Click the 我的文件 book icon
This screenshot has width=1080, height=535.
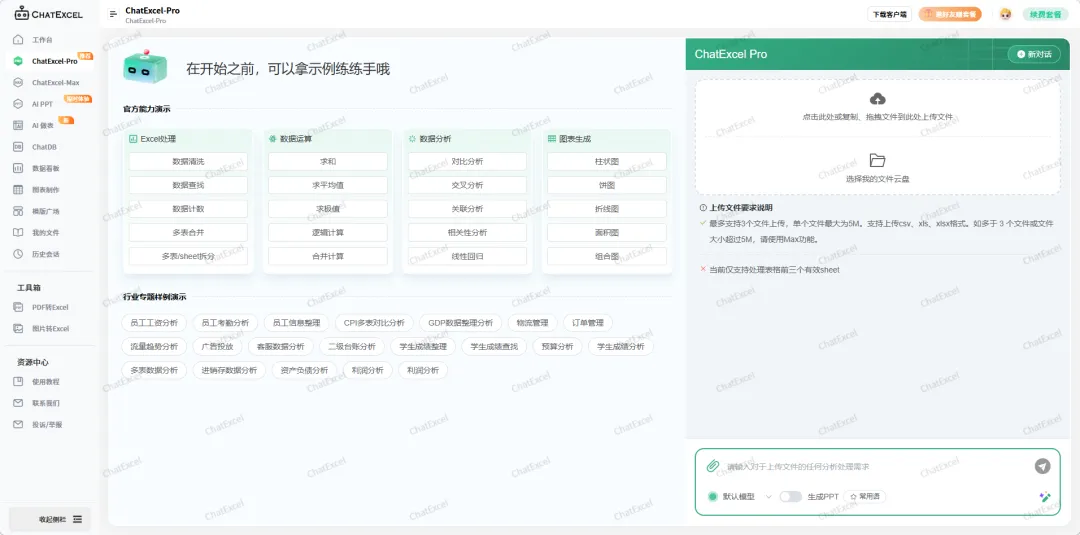(x=19, y=233)
